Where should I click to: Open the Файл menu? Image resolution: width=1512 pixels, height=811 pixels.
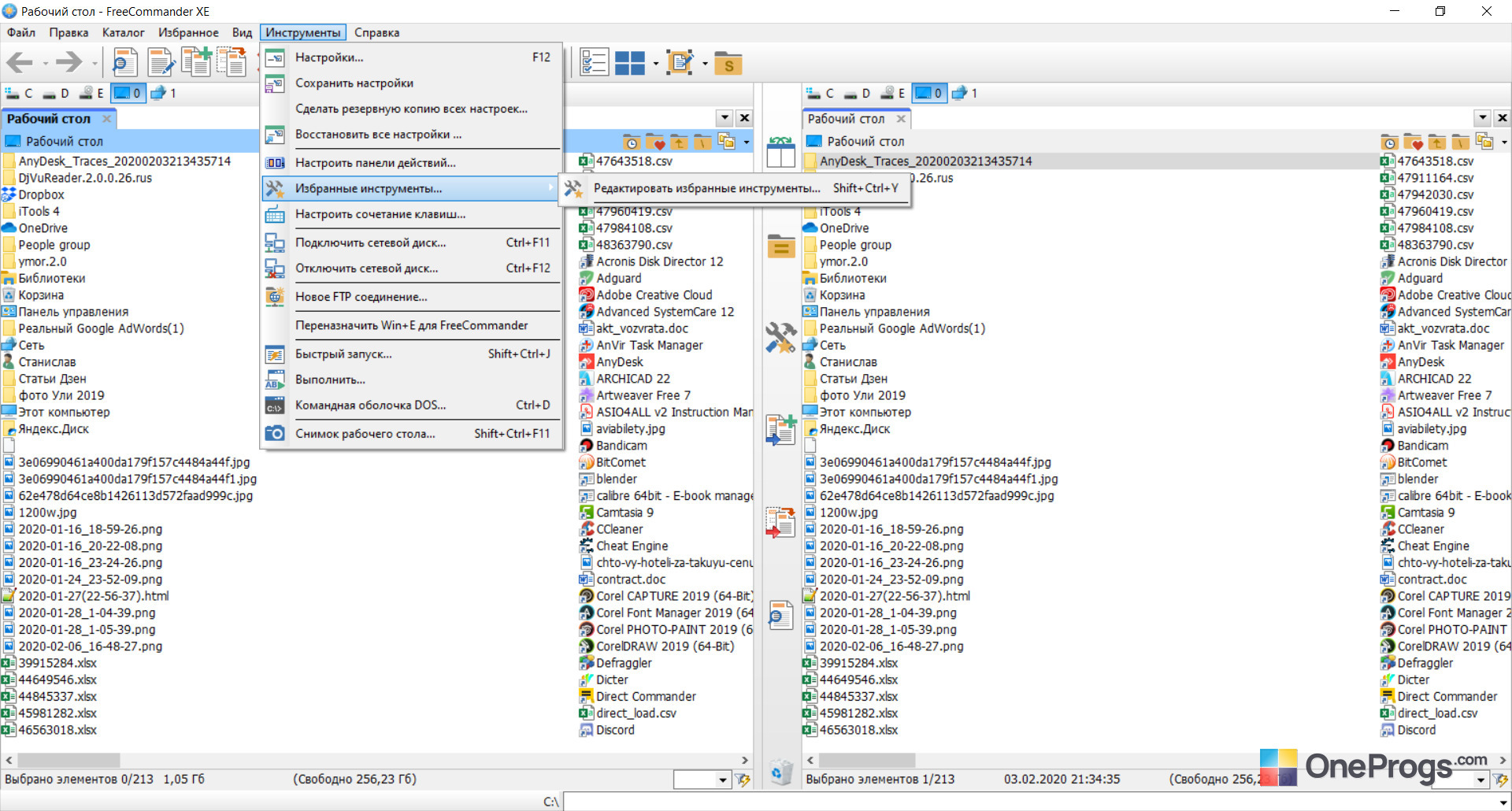[21, 33]
